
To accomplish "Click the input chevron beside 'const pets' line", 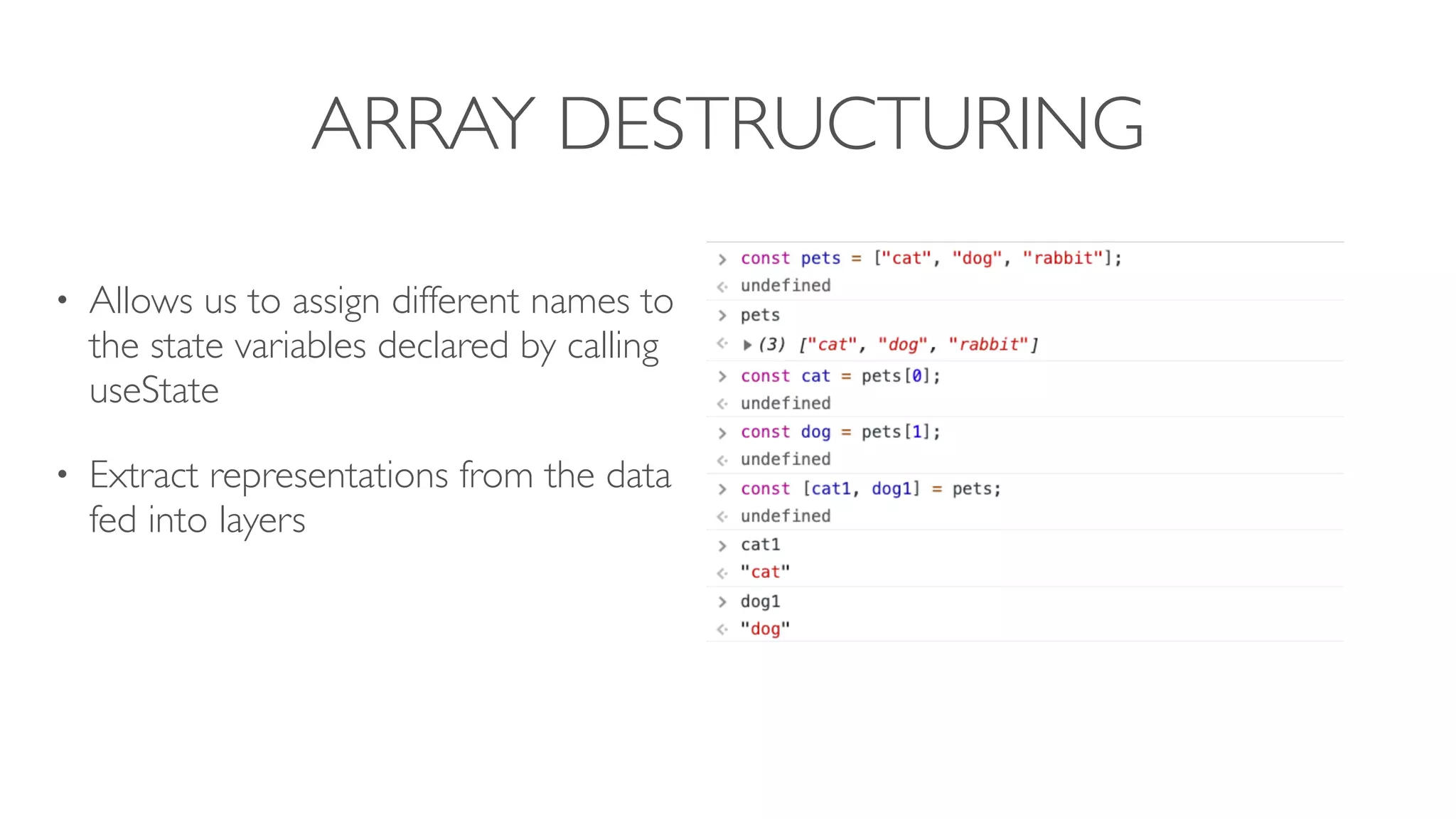I will (722, 259).
